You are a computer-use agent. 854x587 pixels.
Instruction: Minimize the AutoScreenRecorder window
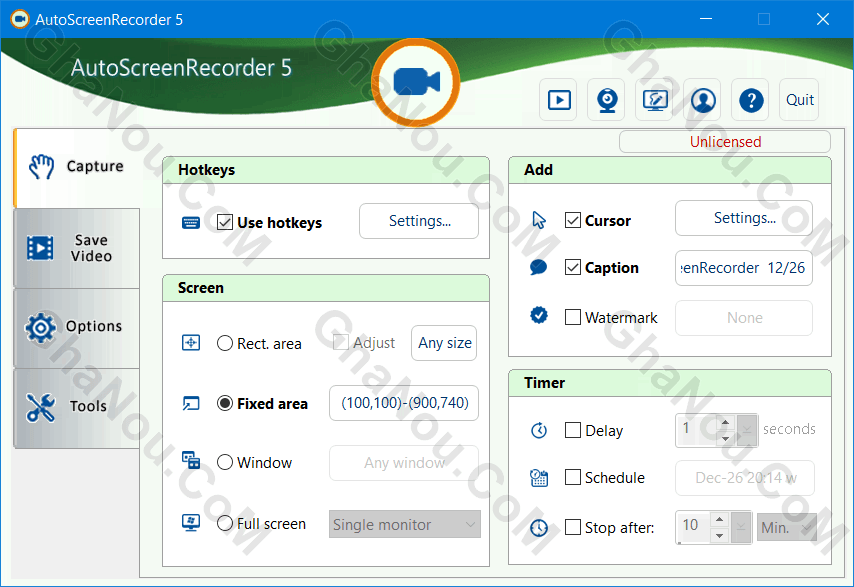point(706,19)
